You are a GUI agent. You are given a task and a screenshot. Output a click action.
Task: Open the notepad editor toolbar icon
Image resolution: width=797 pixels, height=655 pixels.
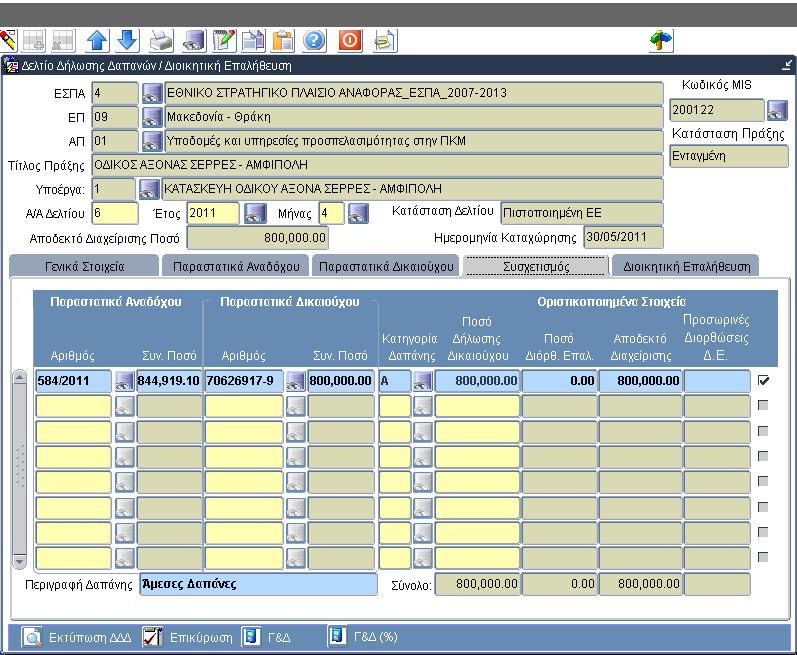click(x=224, y=41)
